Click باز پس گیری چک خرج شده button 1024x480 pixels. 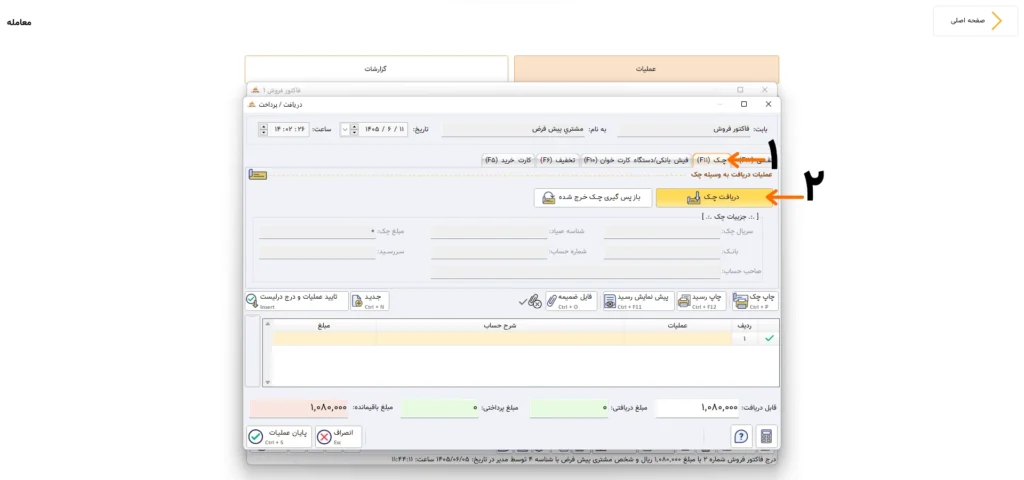[x=592, y=198]
